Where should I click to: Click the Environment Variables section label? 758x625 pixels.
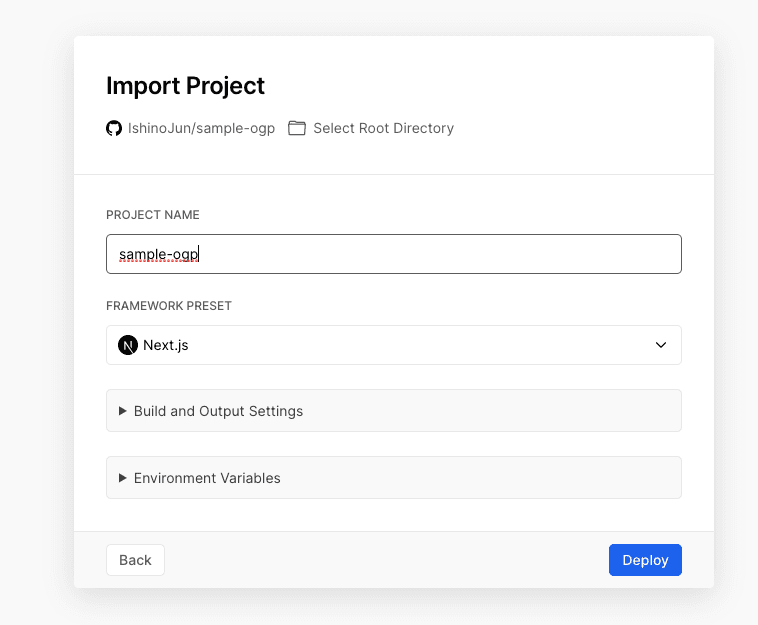pyautogui.click(x=207, y=478)
